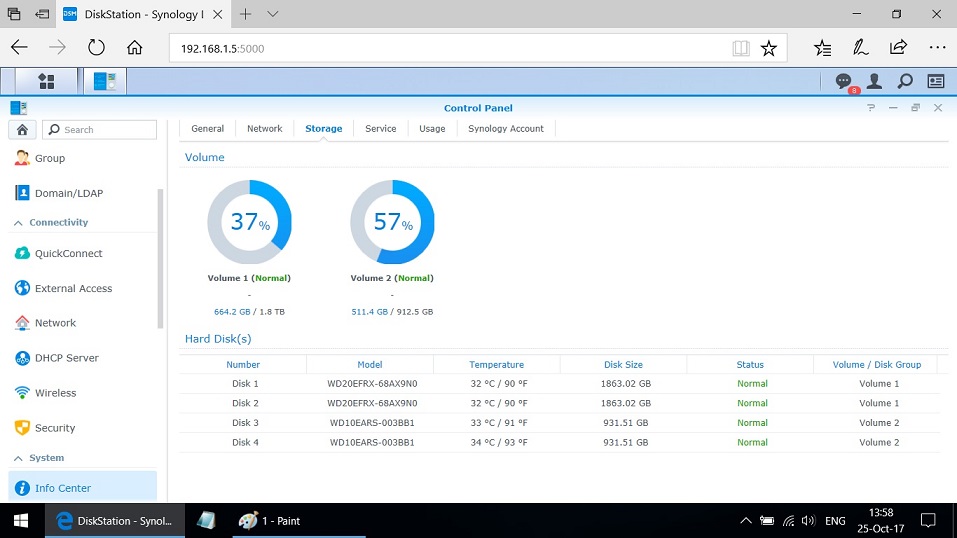Screen dimensions: 957x538
Task: Open the volume speaker tray icon
Action: pos(808,521)
